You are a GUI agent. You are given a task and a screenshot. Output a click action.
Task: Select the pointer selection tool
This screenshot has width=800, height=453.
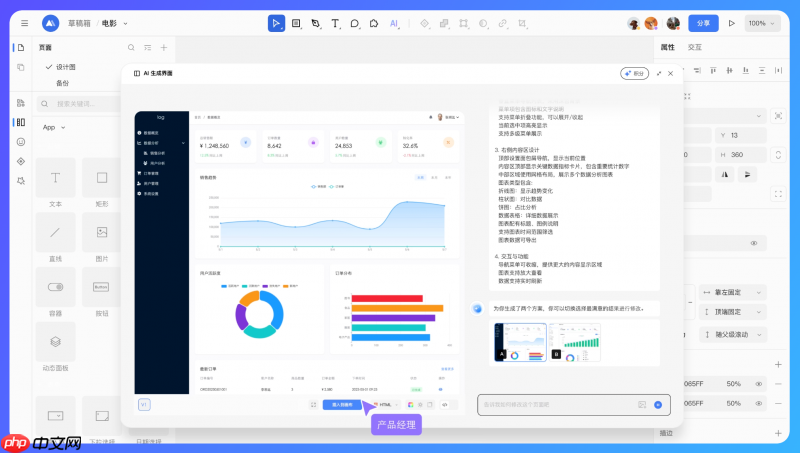276,23
